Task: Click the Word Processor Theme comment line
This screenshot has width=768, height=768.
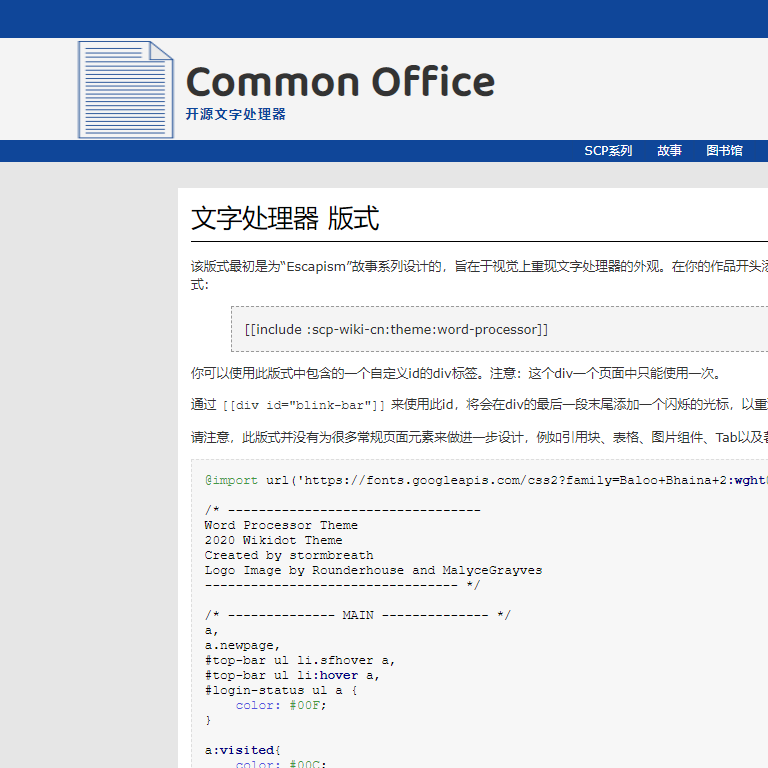Action: [x=281, y=525]
